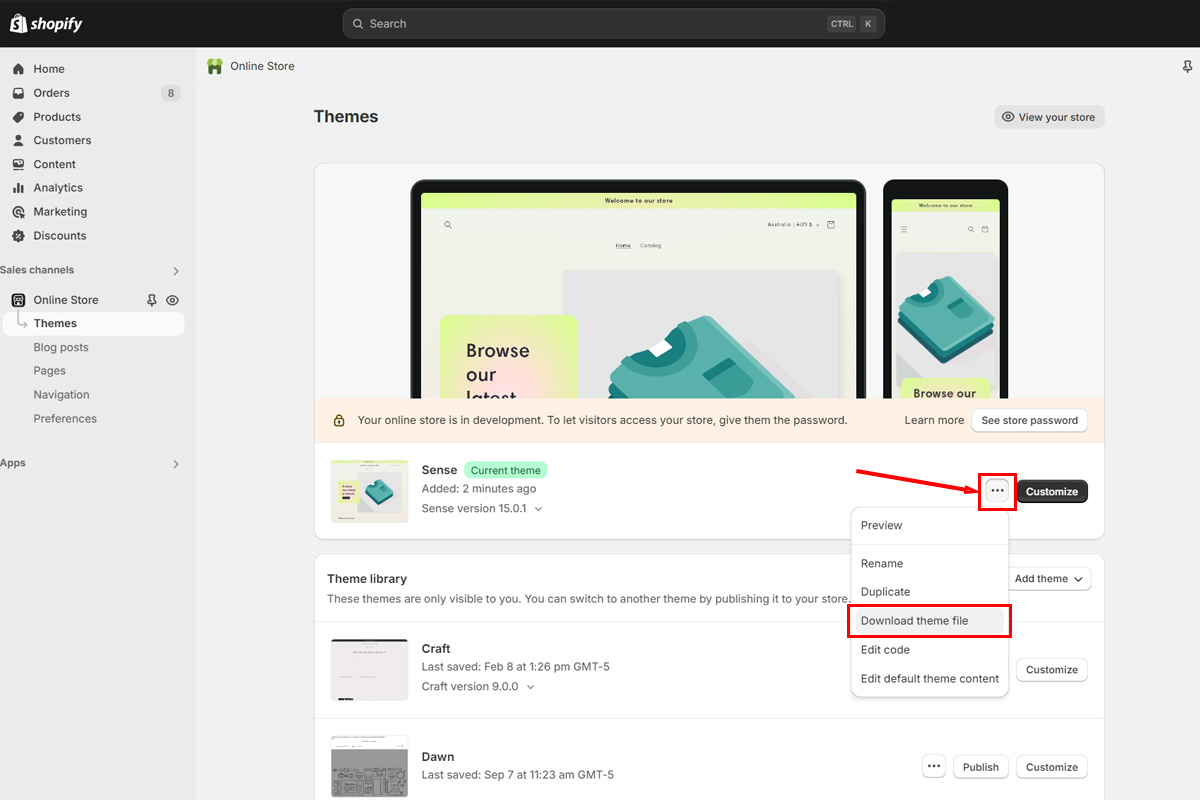Screen dimensions: 1200x800
Task: Click the Theme library heading
Action: pyautogui.click(x=367, y=579)
